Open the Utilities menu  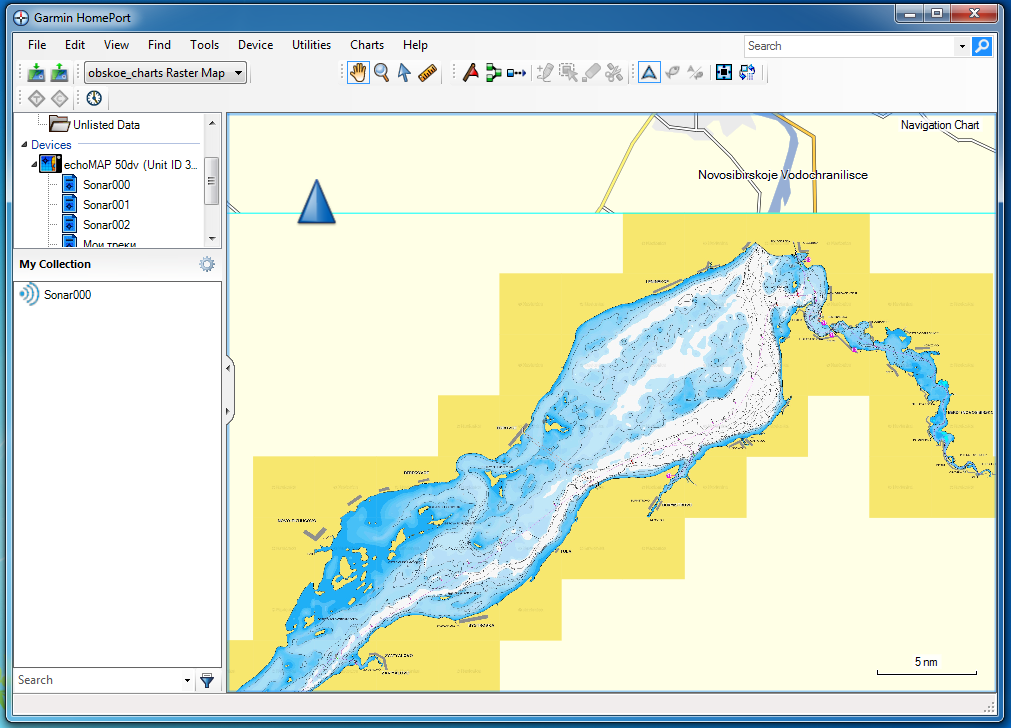click(311, 45)
